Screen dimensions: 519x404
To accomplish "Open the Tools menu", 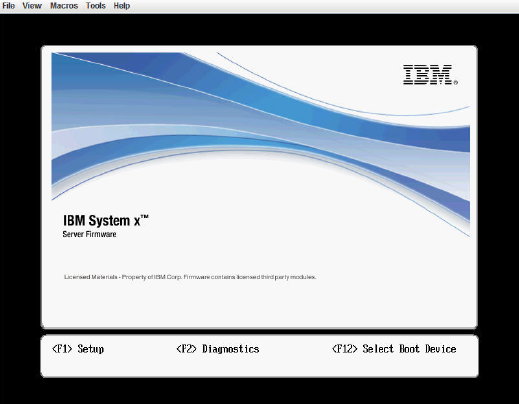I will pos(96,6).
